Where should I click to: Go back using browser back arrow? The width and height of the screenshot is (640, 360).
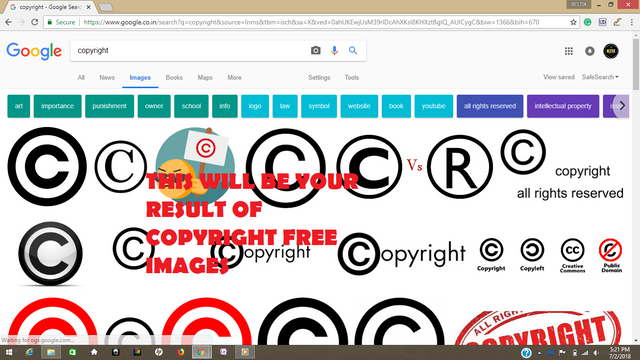pyautogui.click(x=9, y=22)
